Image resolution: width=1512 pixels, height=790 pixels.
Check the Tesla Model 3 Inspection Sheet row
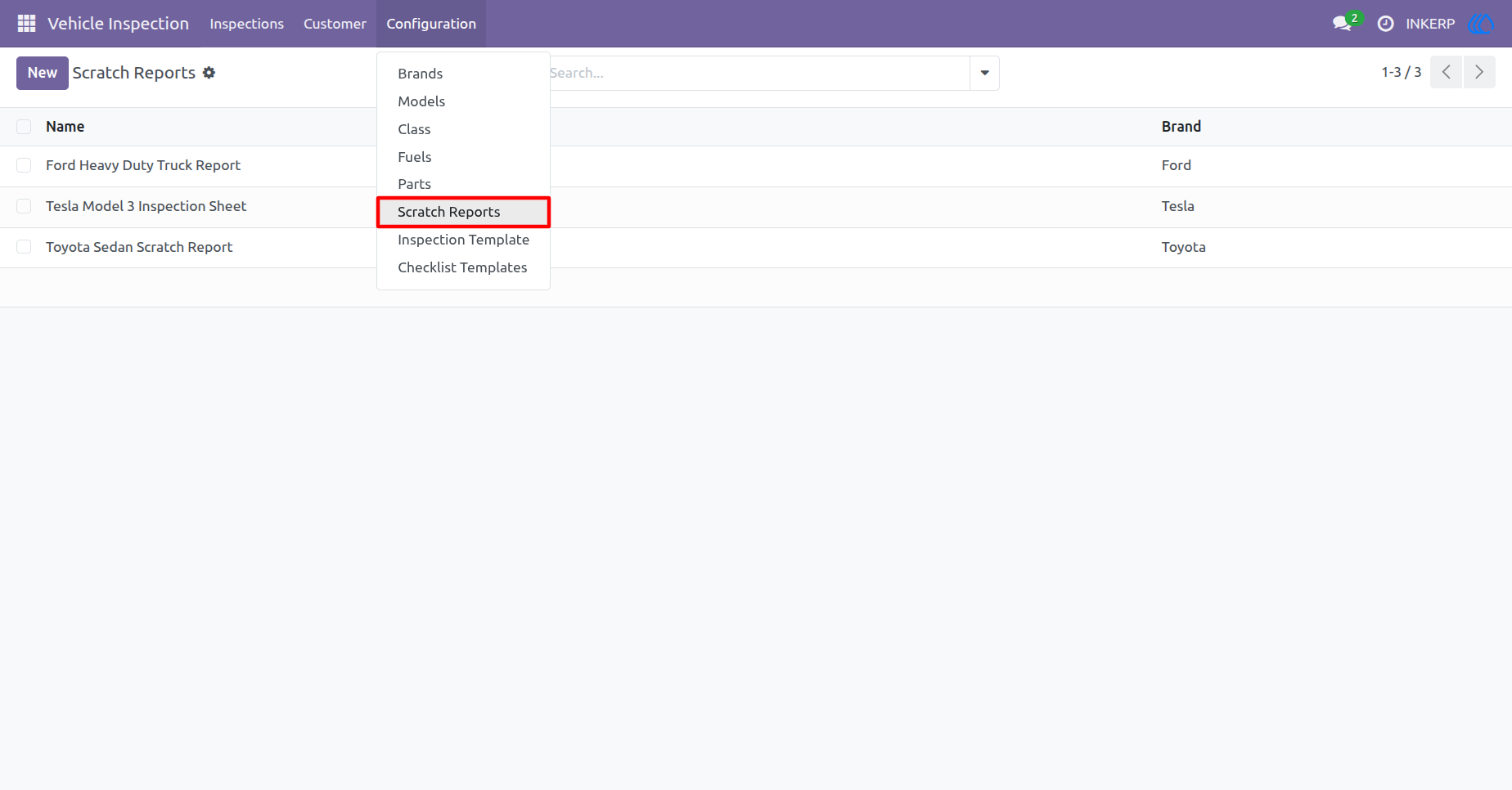[x=24, y=206]
